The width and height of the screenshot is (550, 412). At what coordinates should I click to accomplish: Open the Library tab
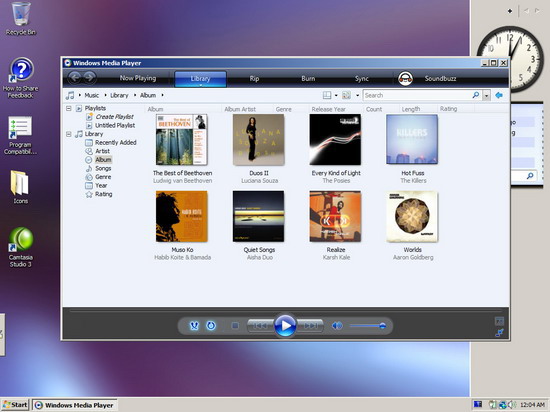[x=200, y=79]
